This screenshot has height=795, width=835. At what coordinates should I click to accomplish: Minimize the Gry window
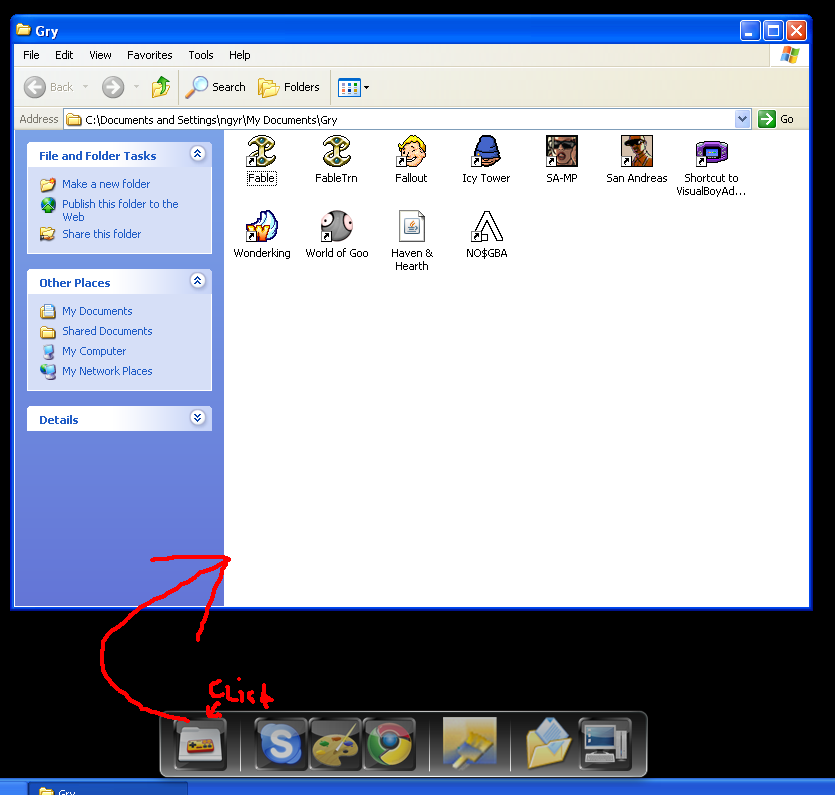[749, 31]
